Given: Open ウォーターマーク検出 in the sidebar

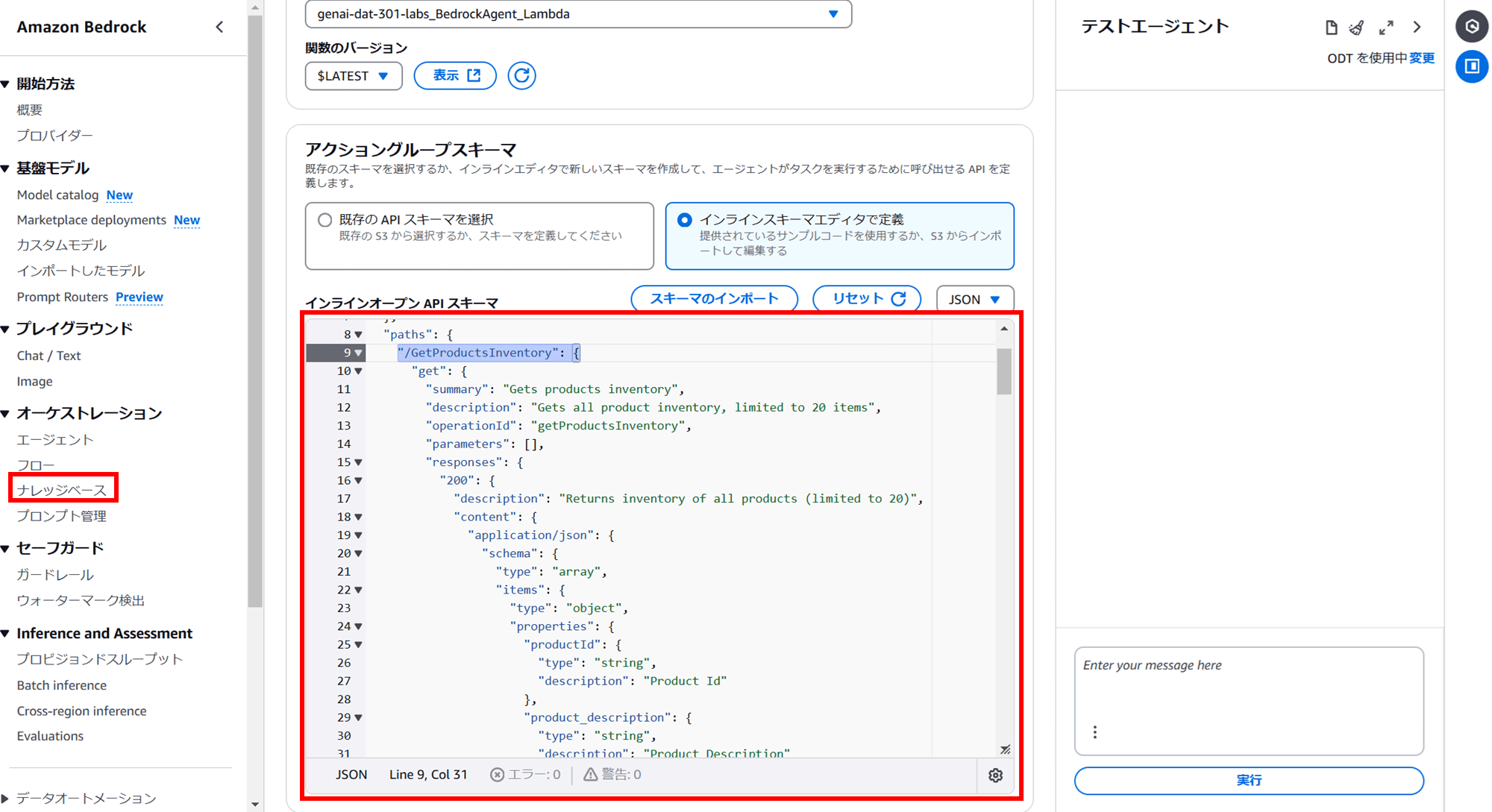Looking at the screenshot, I should pyautogui.click(x=81, y=600).
